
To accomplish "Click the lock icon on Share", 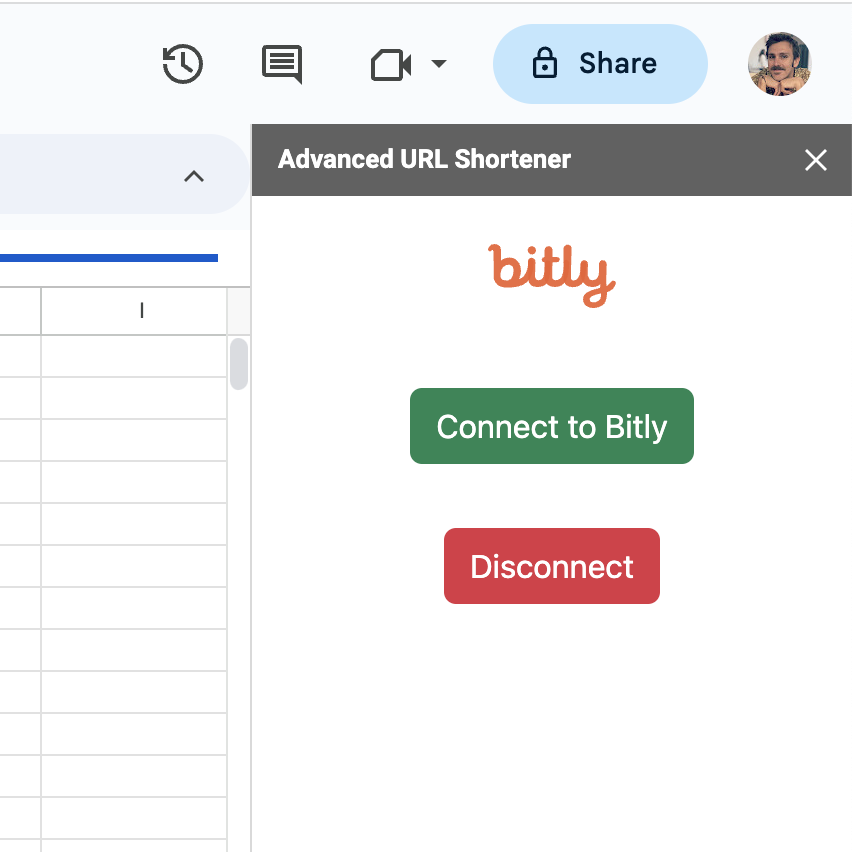I will pyautogui.click(x=545, y=65).
